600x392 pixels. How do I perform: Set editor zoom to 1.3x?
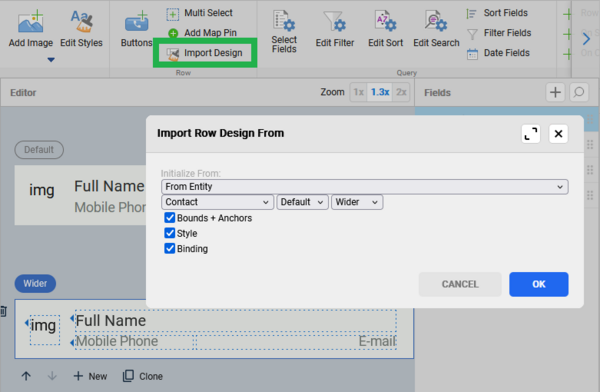point(380,92)
